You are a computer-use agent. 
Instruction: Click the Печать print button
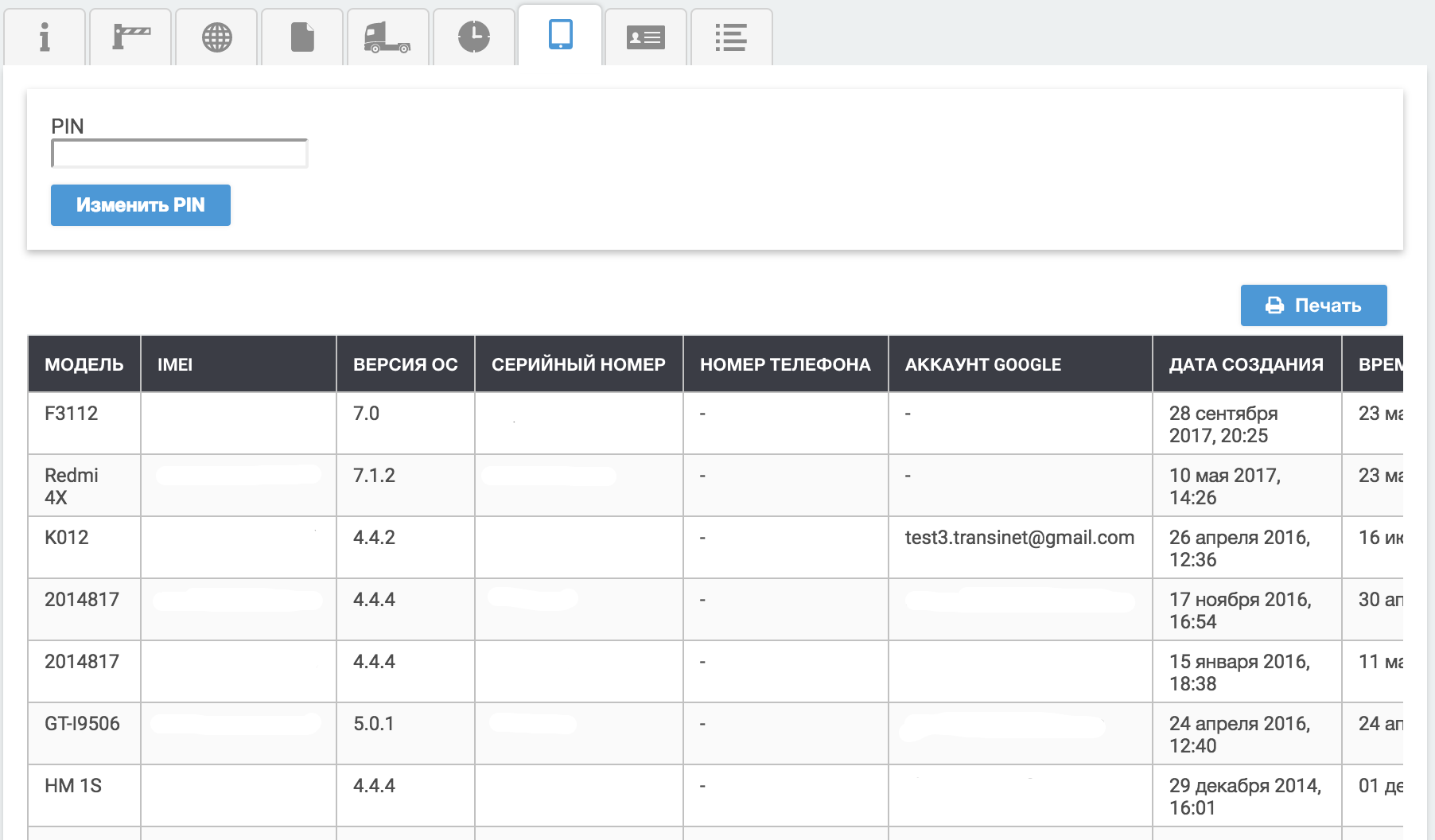1313,305
